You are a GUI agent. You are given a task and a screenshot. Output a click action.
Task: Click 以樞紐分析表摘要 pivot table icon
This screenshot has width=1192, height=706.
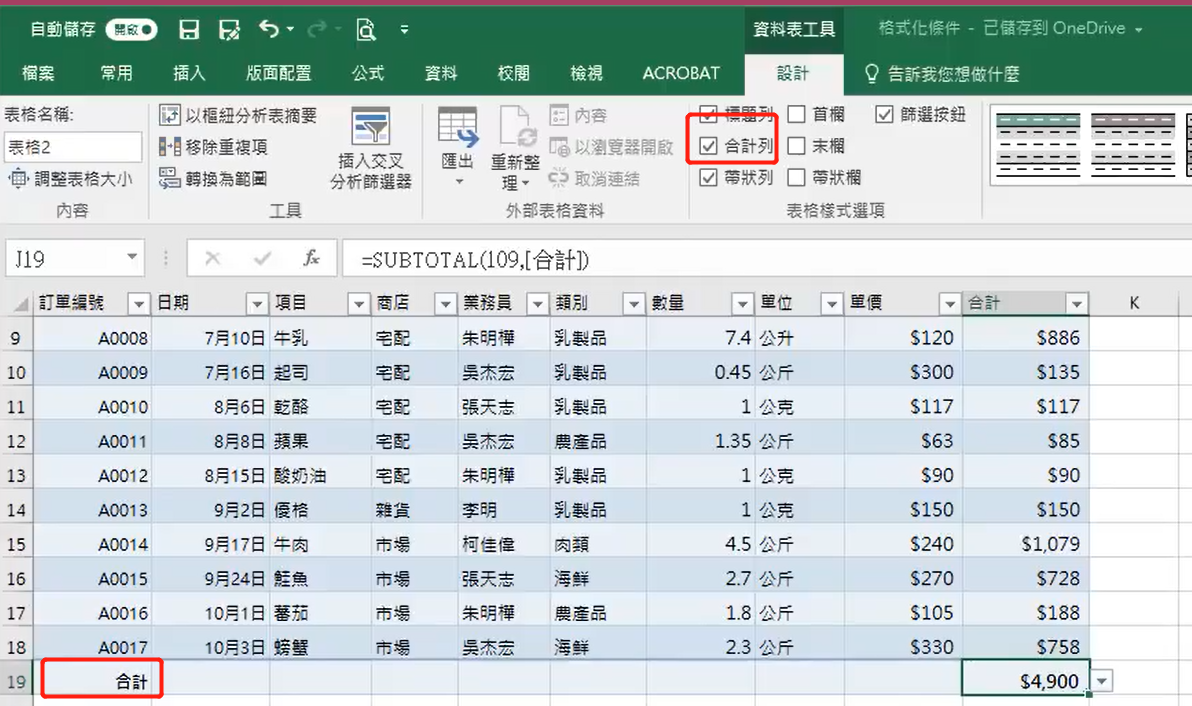point(170,116)
